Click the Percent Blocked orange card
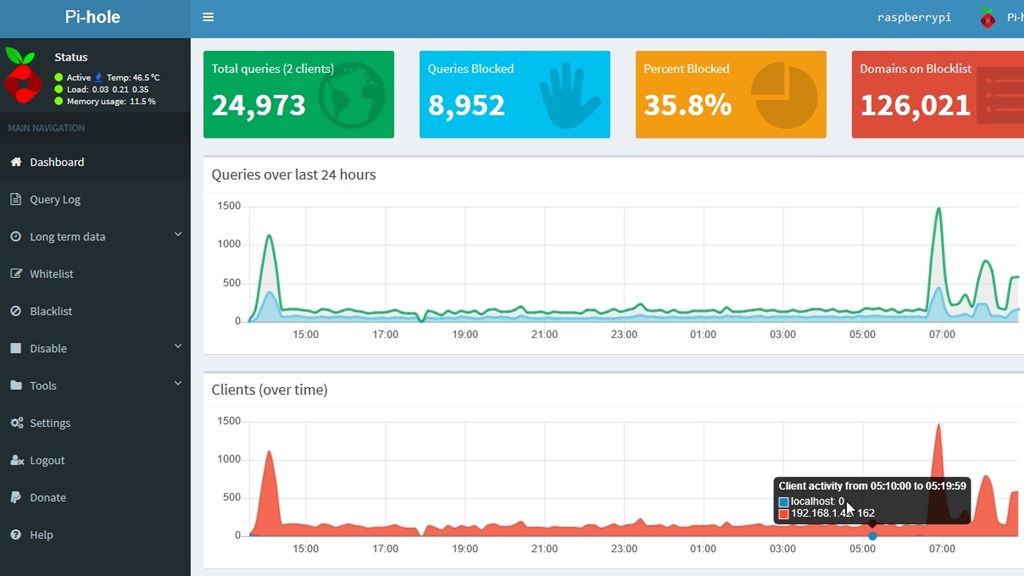The image size is (1024, 576). pos(730,94)
